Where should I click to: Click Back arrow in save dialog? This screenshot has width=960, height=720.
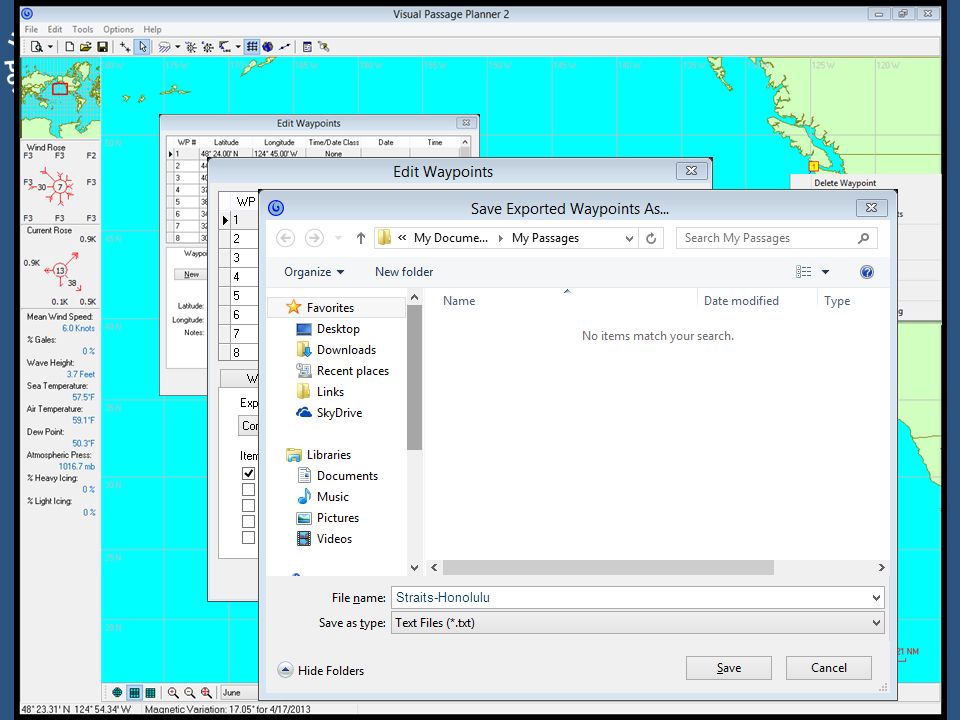pyautogui.click(x=285, y=238)
